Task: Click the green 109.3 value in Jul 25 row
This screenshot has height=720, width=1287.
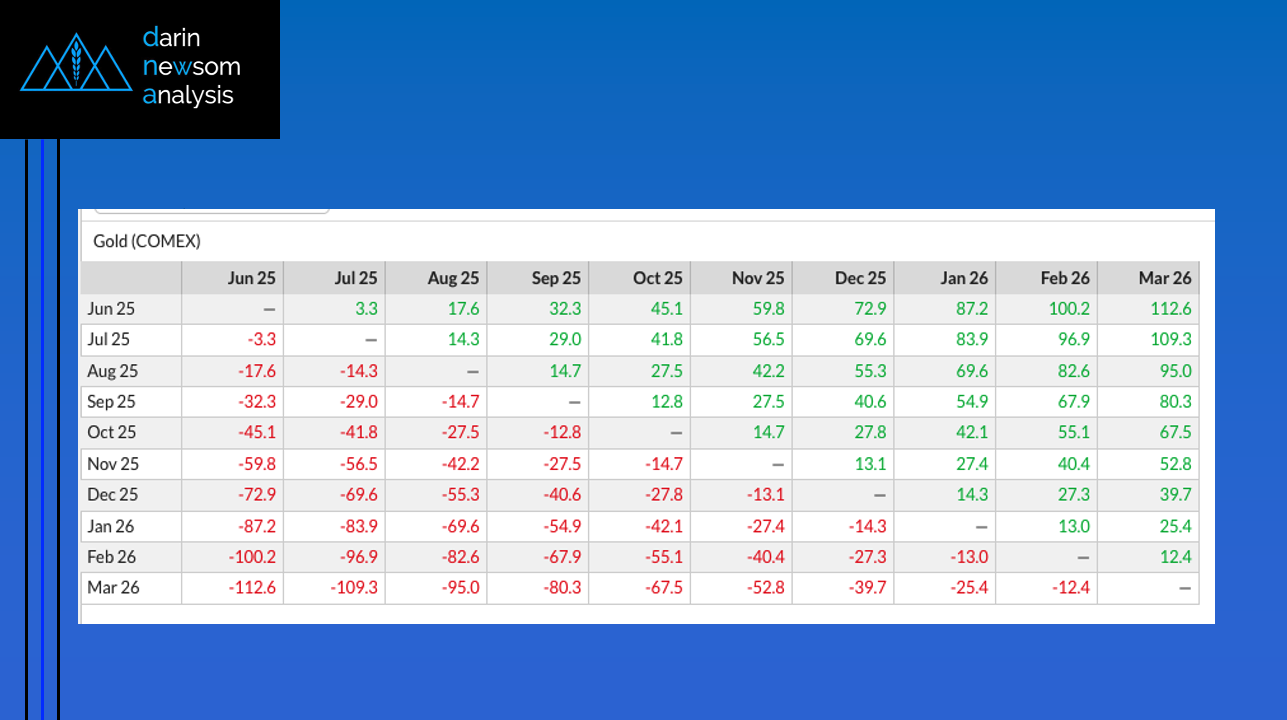Action: click(1171, 340)
